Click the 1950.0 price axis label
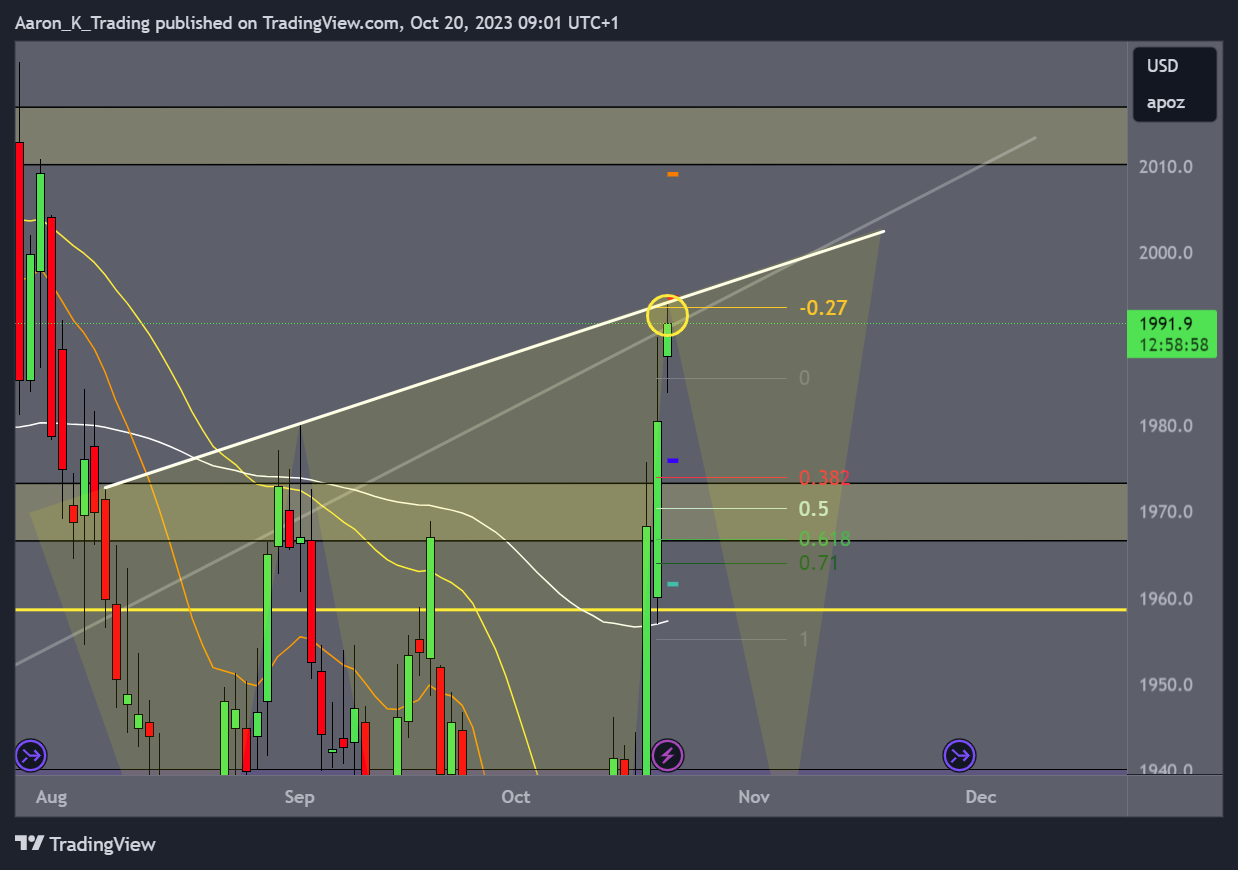The height and width of the screenshot is (870, 1238). (1165, 686)
